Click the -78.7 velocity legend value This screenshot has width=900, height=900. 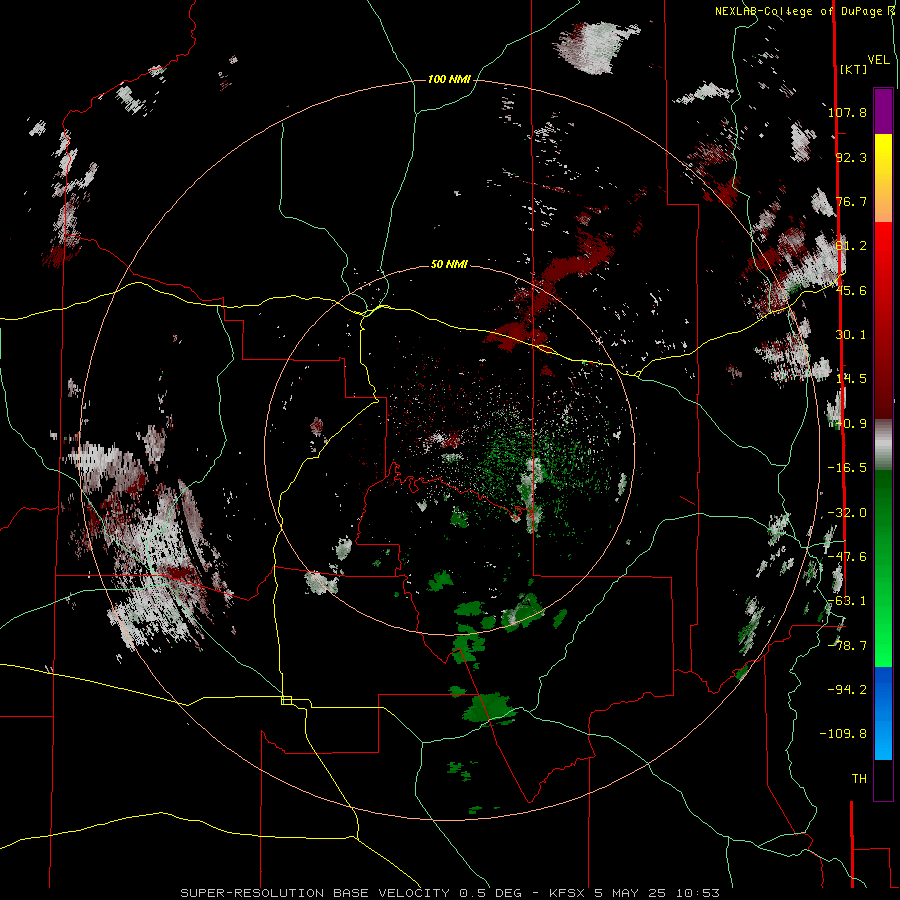(847, 646)
